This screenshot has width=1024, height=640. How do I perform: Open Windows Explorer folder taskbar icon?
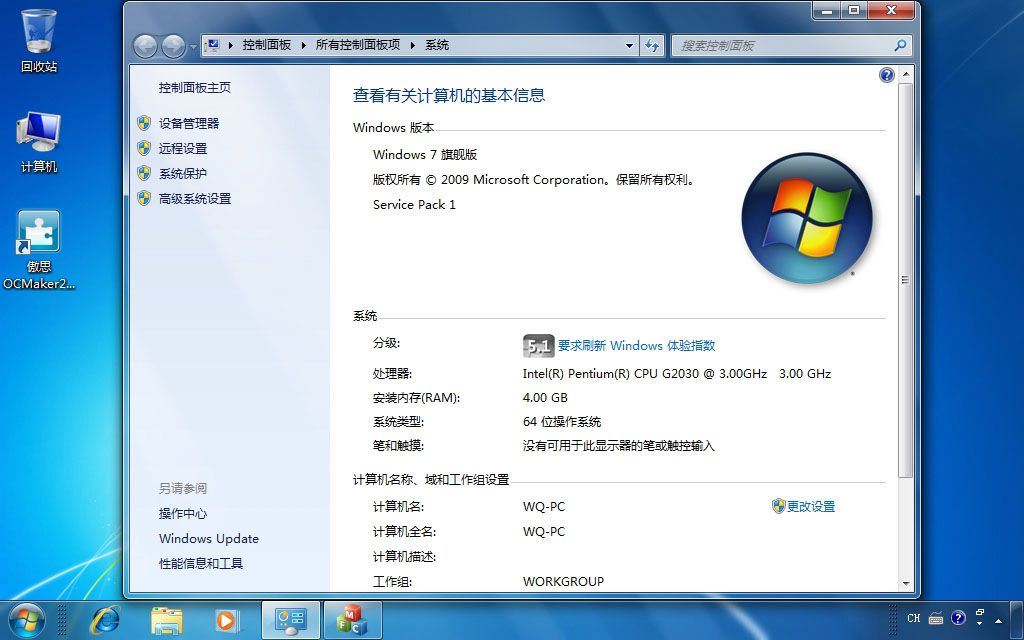click(167, 620)
